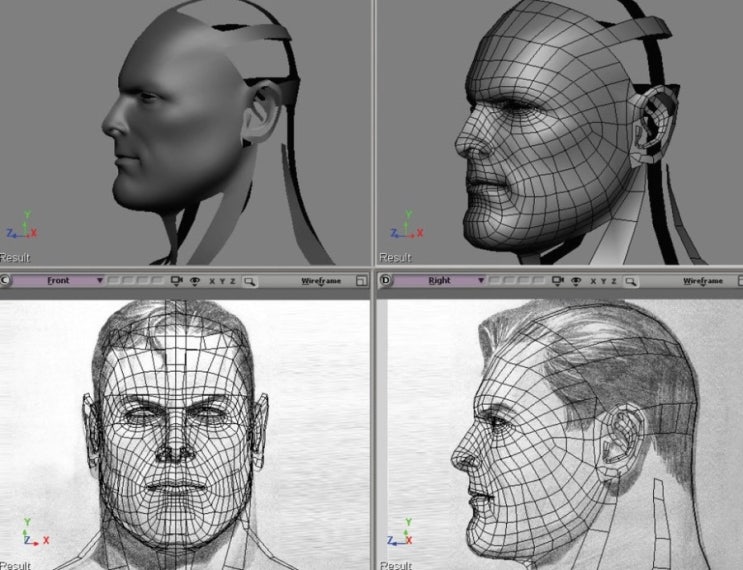Select the magnifier zoom icon in Right viewport

click(630, 281)
